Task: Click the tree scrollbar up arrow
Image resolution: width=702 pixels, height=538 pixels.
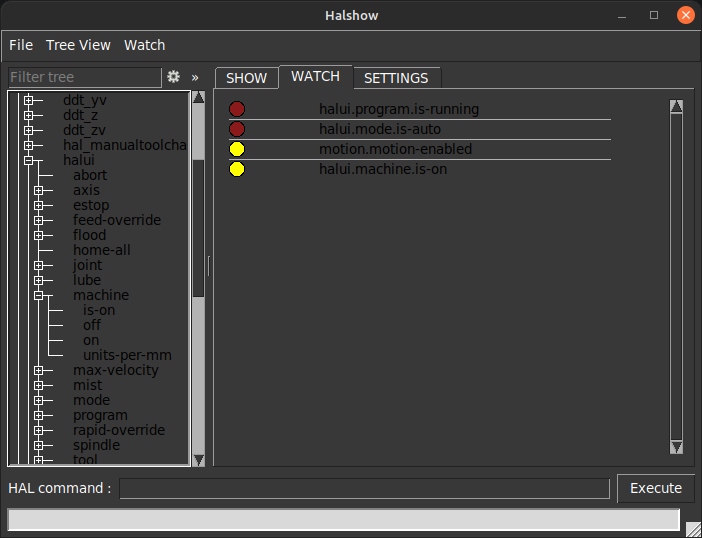Action: [x=198, y=97]
